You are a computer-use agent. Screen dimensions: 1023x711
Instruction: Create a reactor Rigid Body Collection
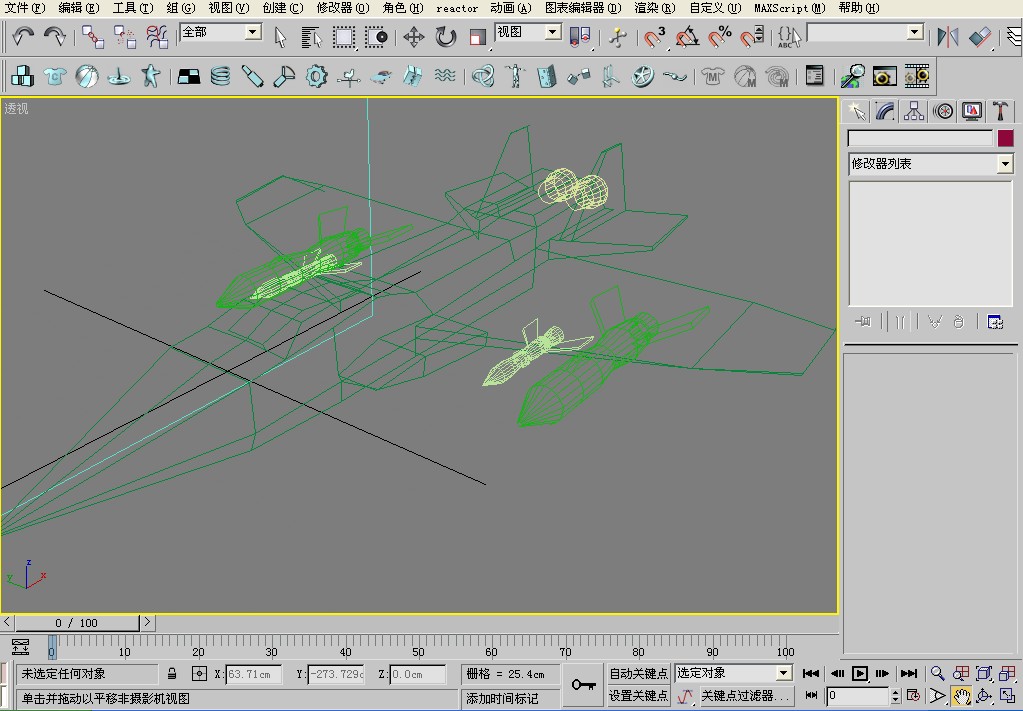click(x=23, y=76)
